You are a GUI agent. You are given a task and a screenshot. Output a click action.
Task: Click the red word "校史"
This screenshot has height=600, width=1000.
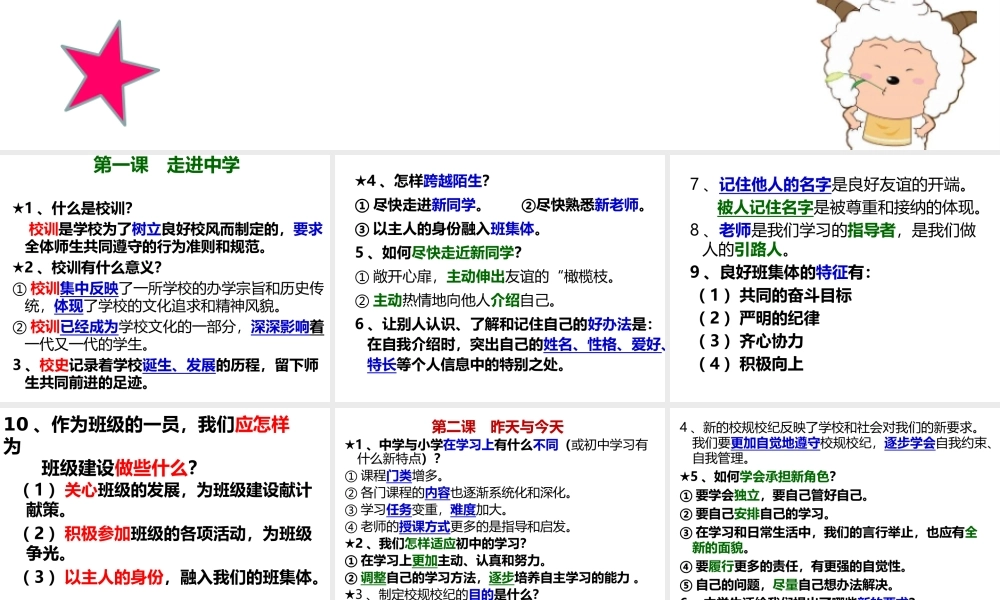click(x=54, y=365)
